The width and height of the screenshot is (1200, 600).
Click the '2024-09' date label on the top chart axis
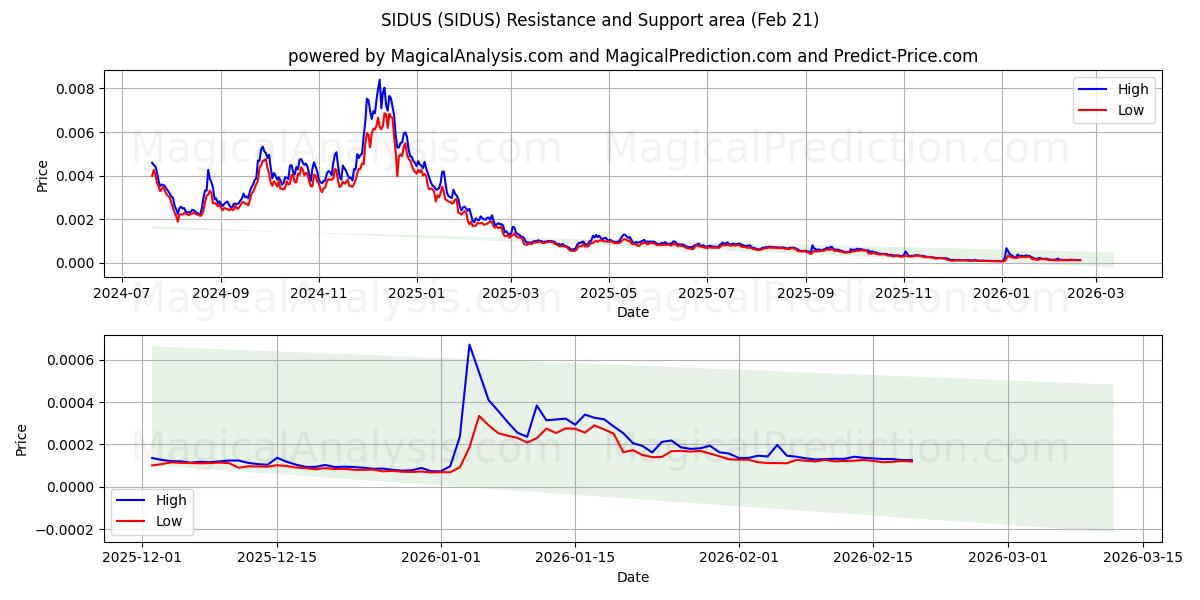tap(220, 293)
